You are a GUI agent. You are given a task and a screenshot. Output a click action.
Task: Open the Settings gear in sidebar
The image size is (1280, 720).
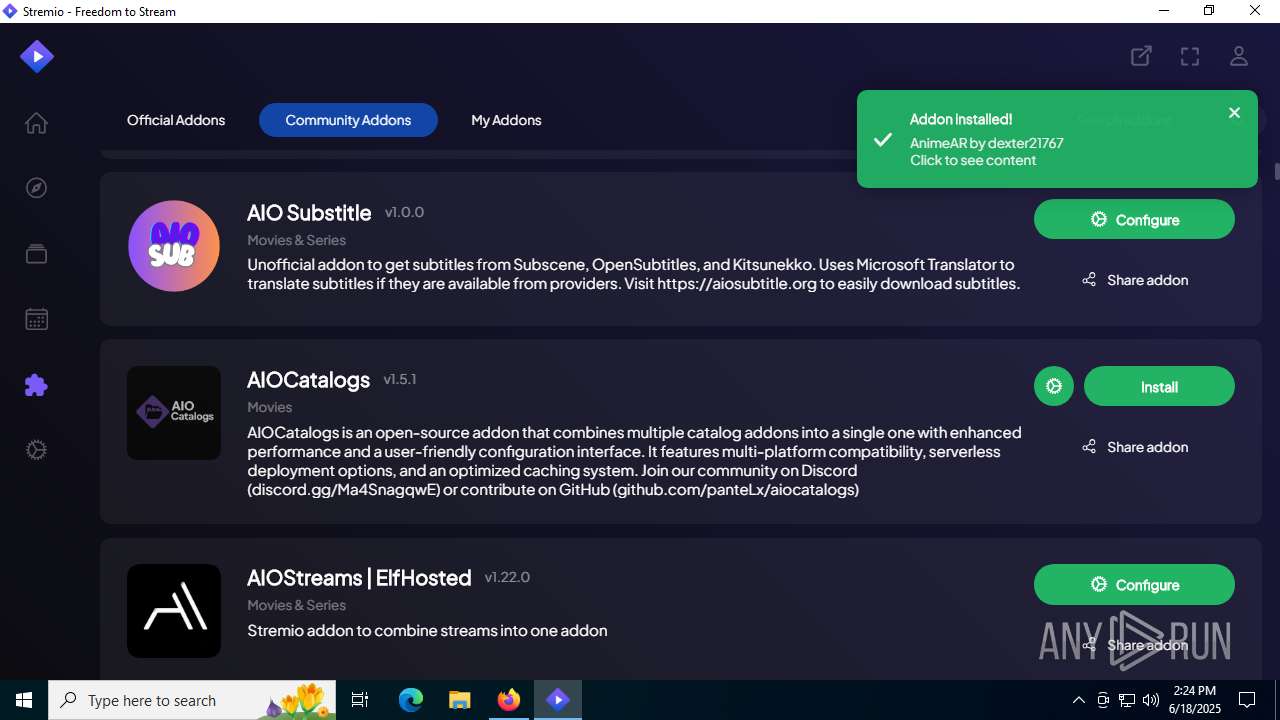(x=36, y=450)
